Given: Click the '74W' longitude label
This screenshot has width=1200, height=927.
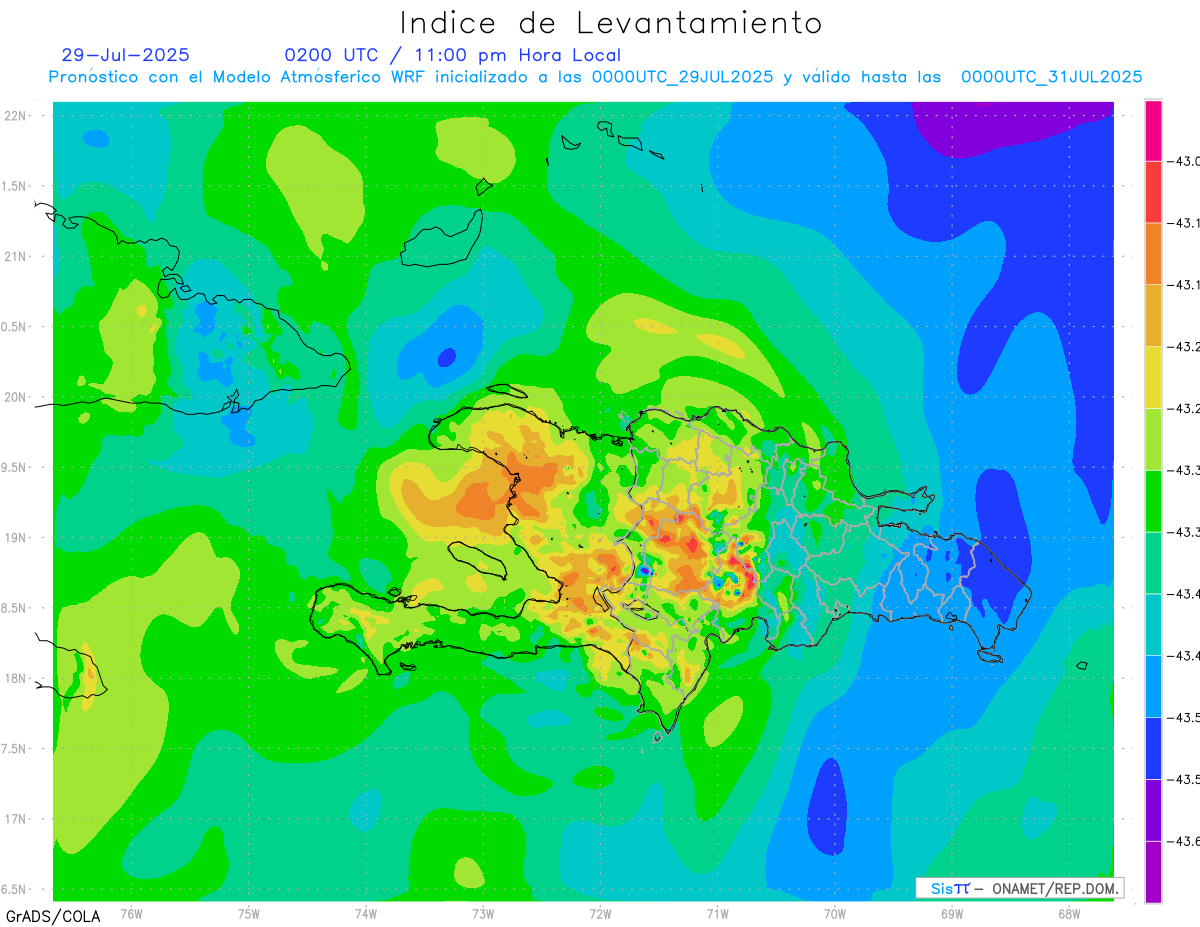Looking at the screenshot, I should click(x=366, y=913).
